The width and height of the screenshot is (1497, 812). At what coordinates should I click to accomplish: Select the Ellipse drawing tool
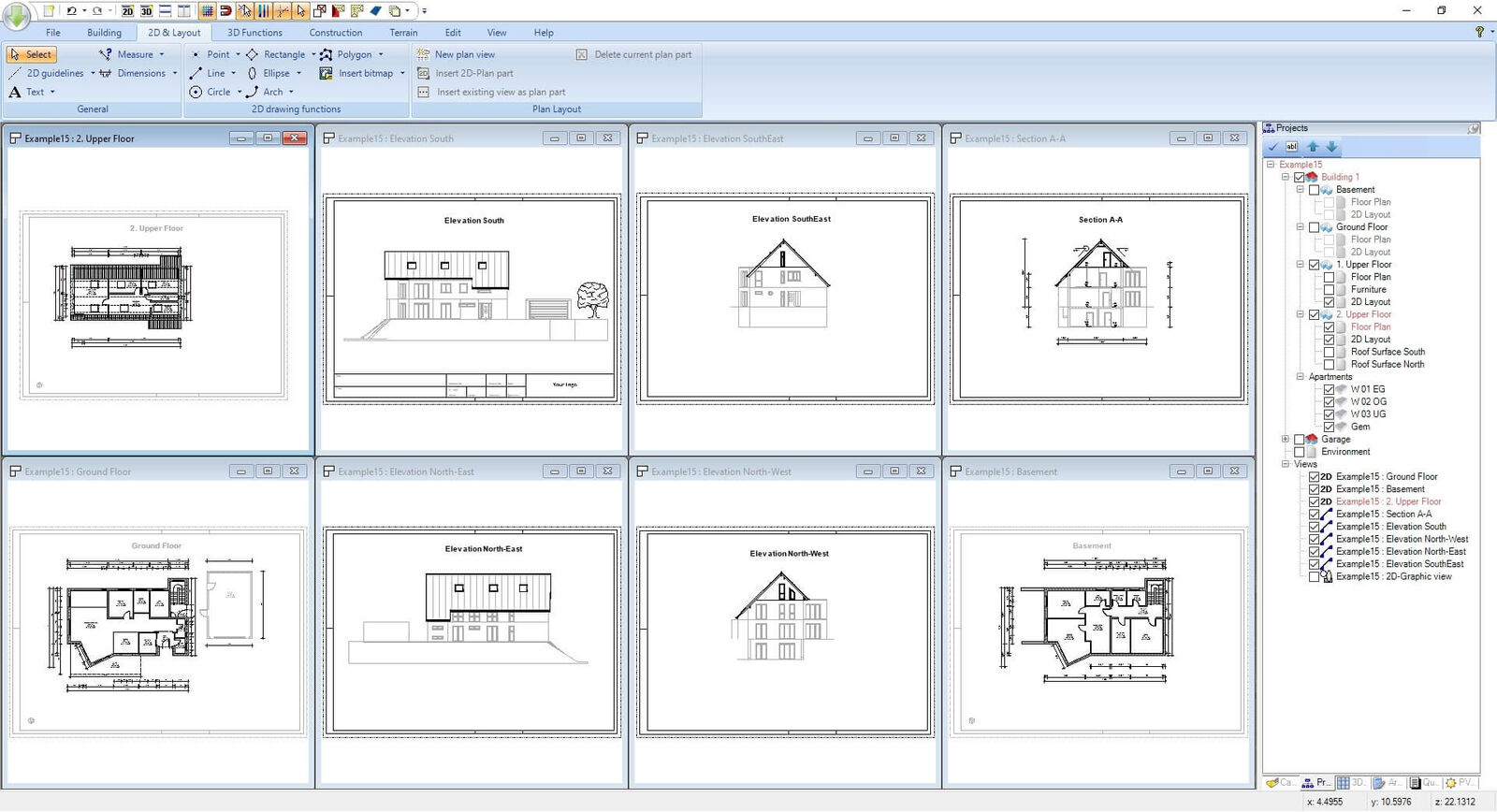coord(268,73)
